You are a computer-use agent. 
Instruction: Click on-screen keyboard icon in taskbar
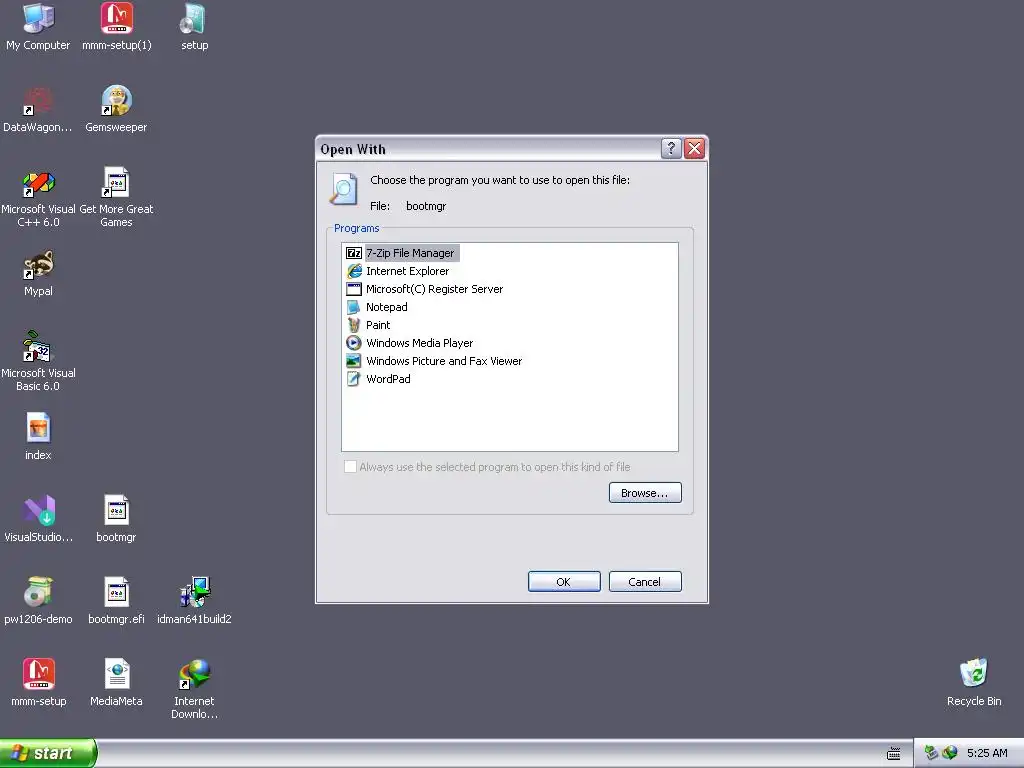(x=893, y=754)
